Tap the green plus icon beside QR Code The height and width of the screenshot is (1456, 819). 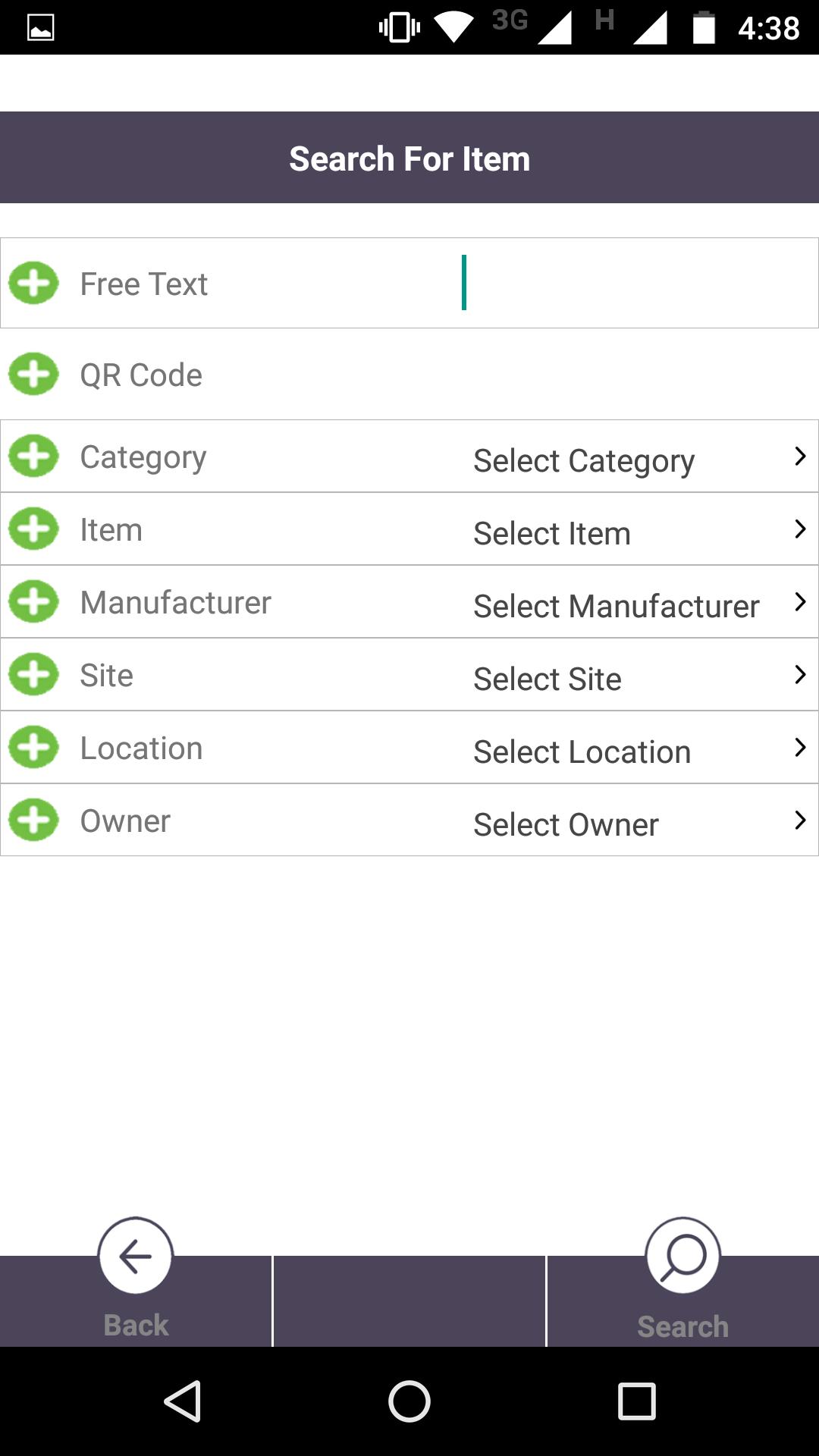click(33, 374)
